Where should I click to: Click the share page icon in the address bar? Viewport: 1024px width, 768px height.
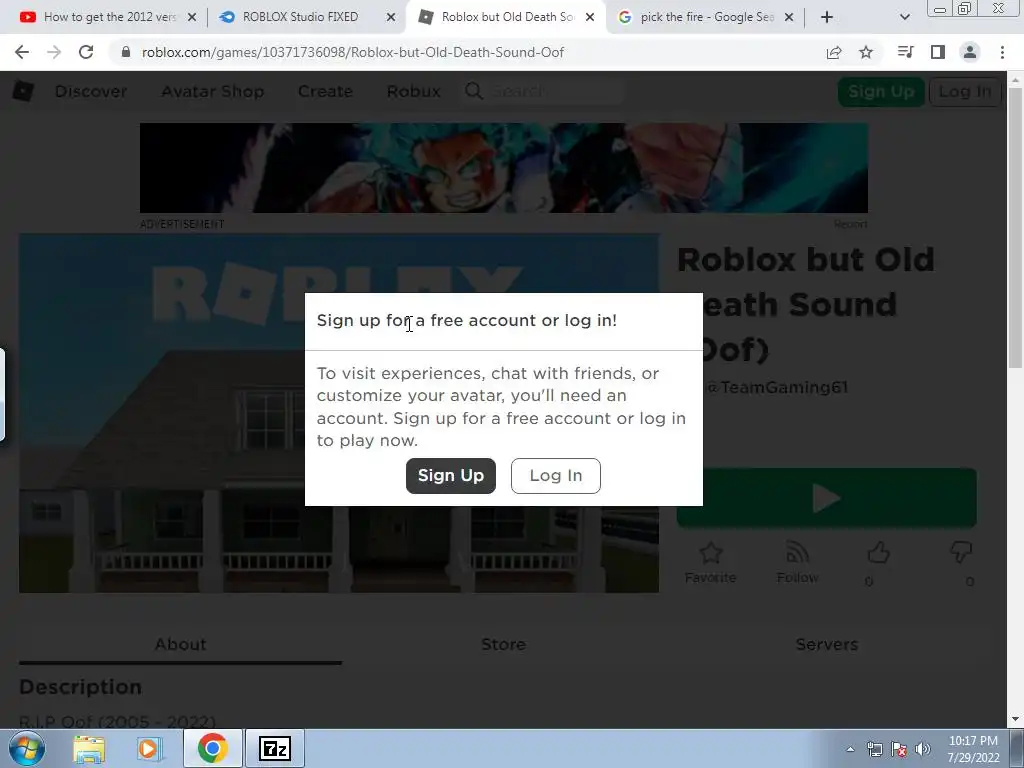tap(834, 52)
